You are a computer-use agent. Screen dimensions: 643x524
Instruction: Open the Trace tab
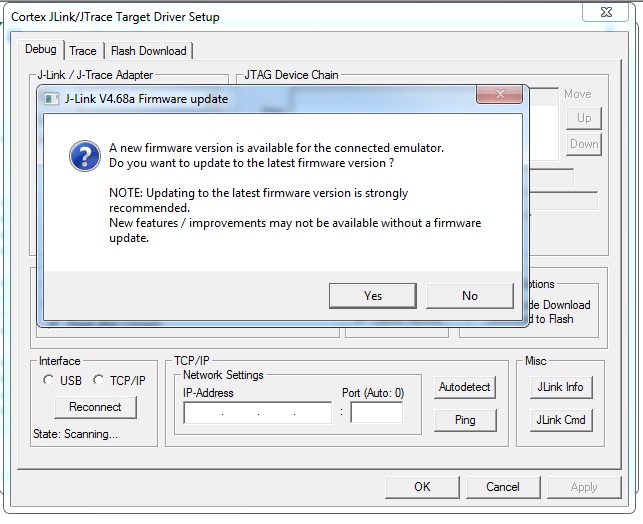[x=83, y=51]
